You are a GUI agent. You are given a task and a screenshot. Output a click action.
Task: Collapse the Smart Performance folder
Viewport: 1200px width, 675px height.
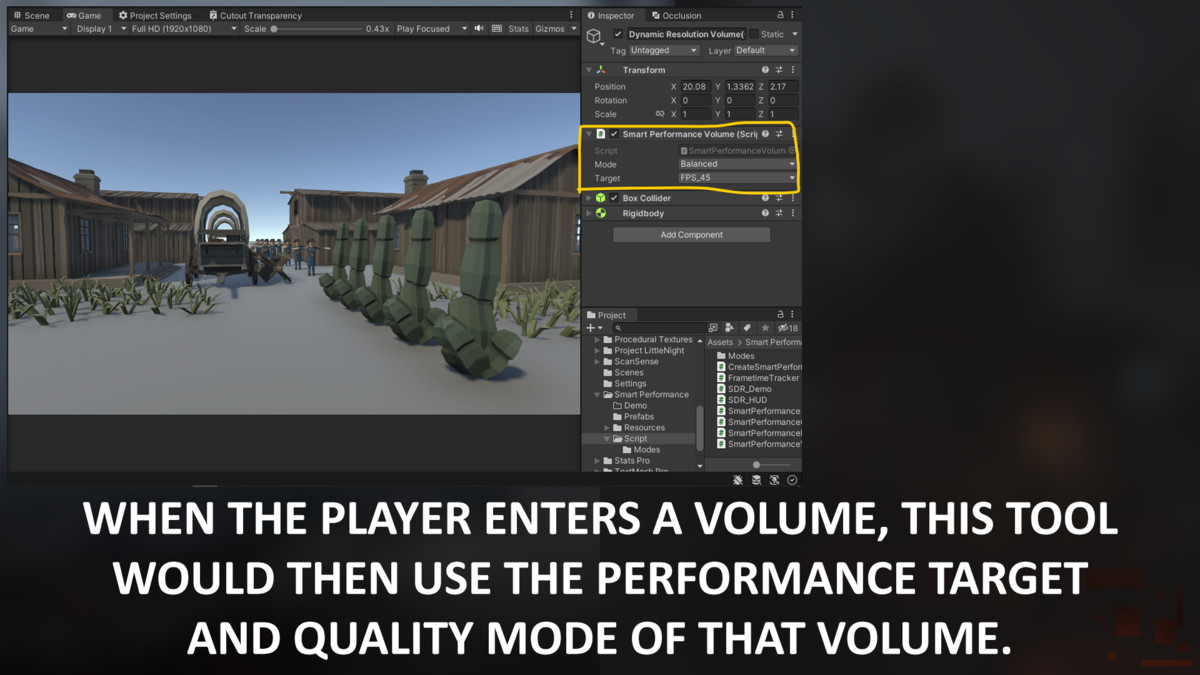point(597,395)
